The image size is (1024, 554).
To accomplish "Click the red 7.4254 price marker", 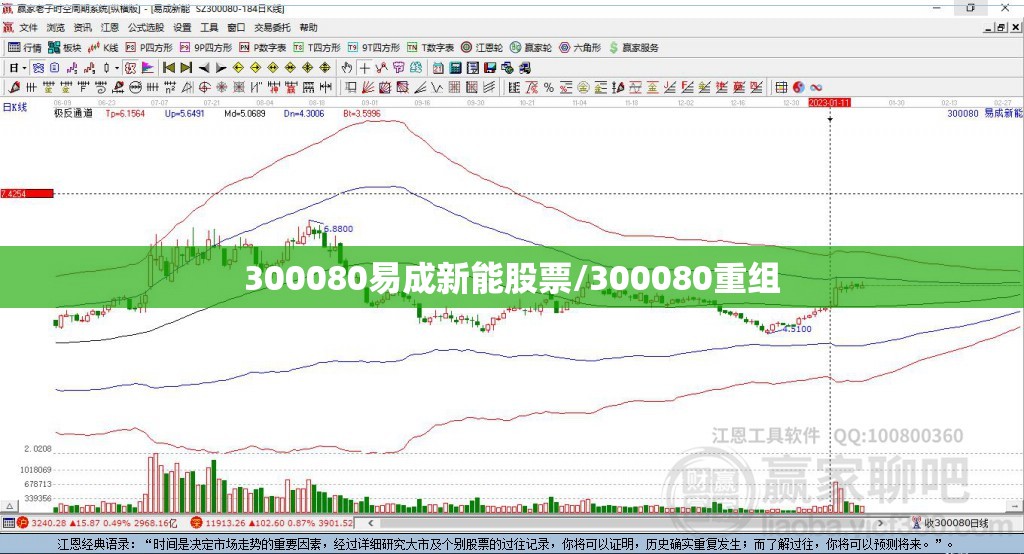I will [27, 193].
